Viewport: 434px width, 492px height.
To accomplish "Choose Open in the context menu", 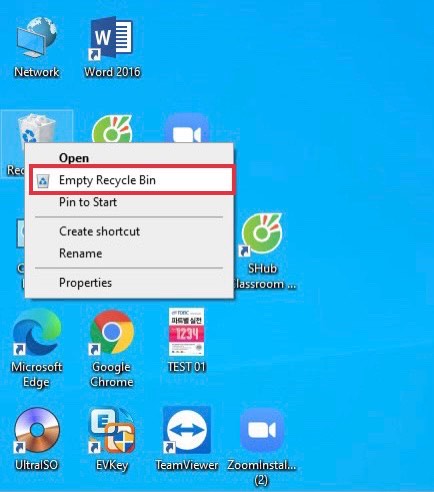I will click(x=74, y=158).
